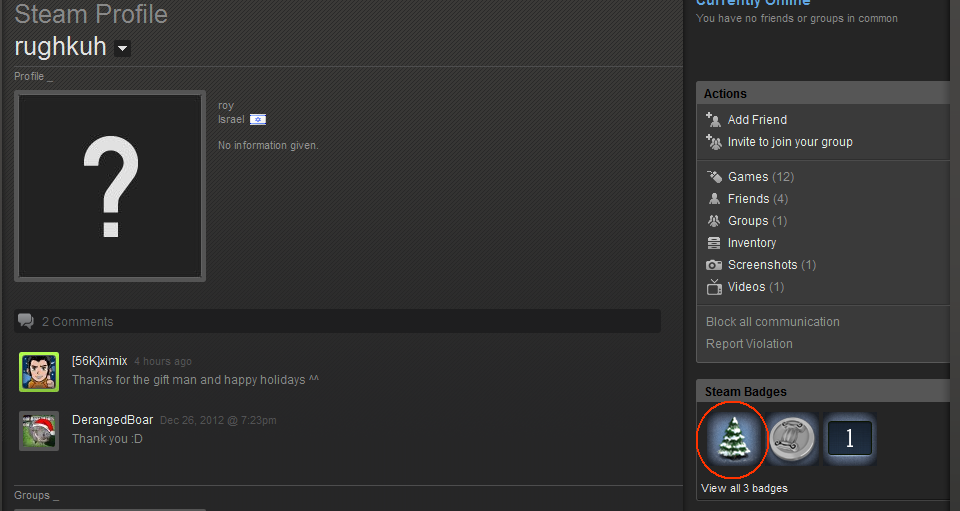
Task: Invite user to join your group
Action: [x=790, y=142]
